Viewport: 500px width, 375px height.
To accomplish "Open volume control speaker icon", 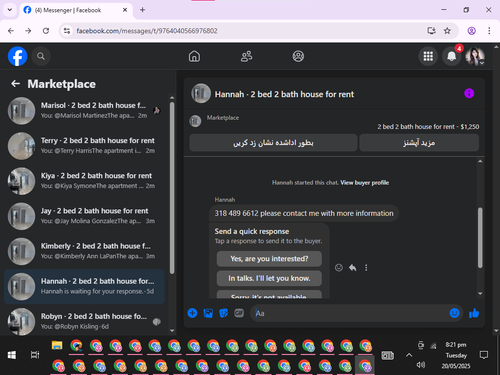I will click(421, 365).
